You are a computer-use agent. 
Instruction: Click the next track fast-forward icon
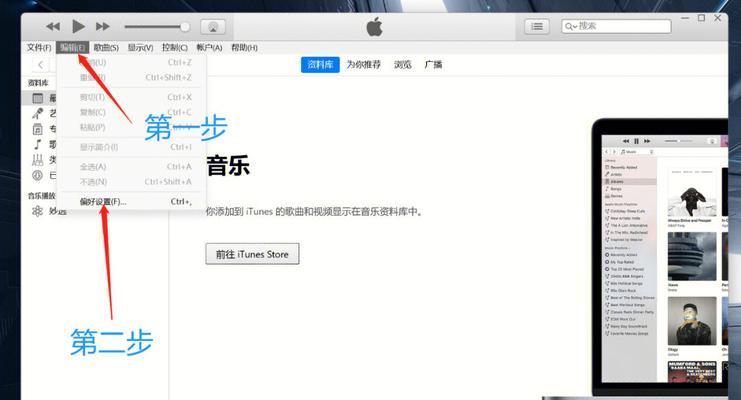coord(103,26)
